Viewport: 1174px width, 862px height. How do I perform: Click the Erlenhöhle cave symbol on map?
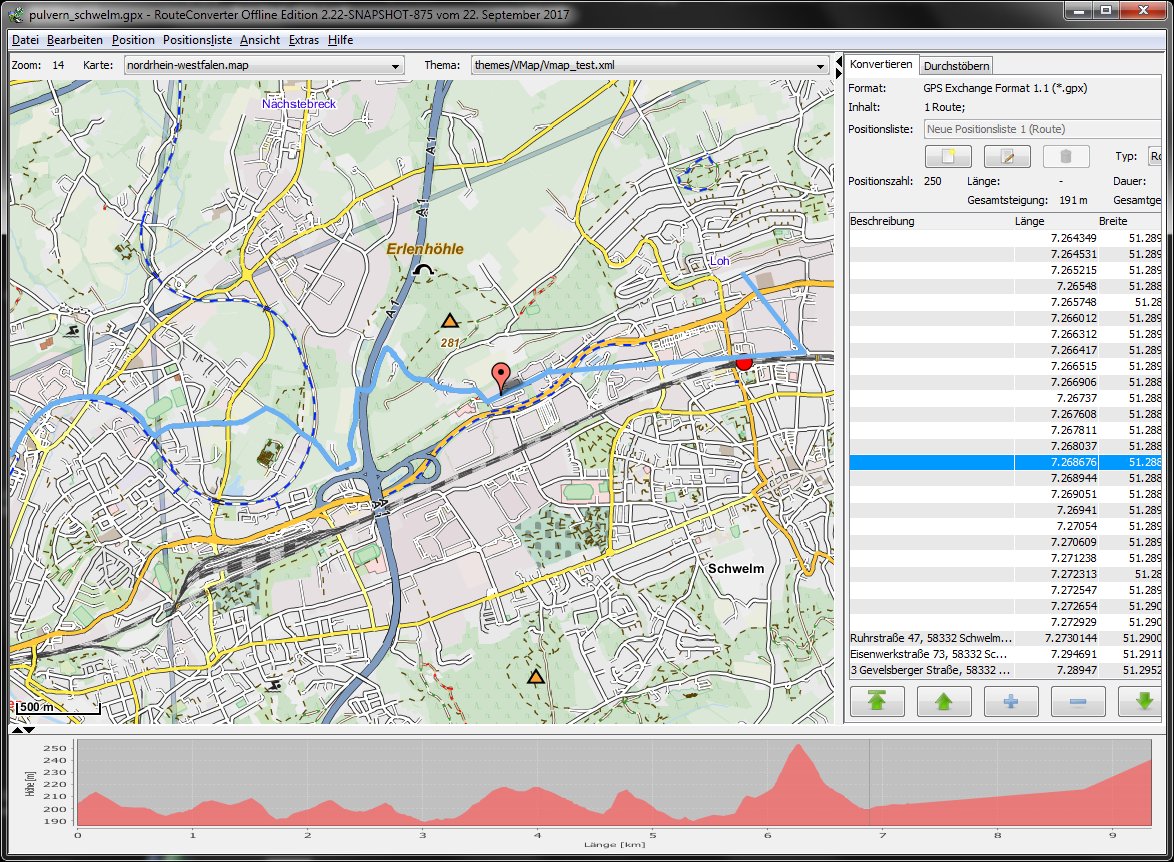click(x=425, y=270)
